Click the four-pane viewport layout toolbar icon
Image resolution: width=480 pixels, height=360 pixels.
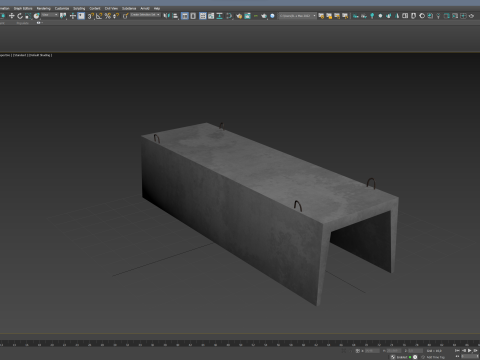click(463, 16)
